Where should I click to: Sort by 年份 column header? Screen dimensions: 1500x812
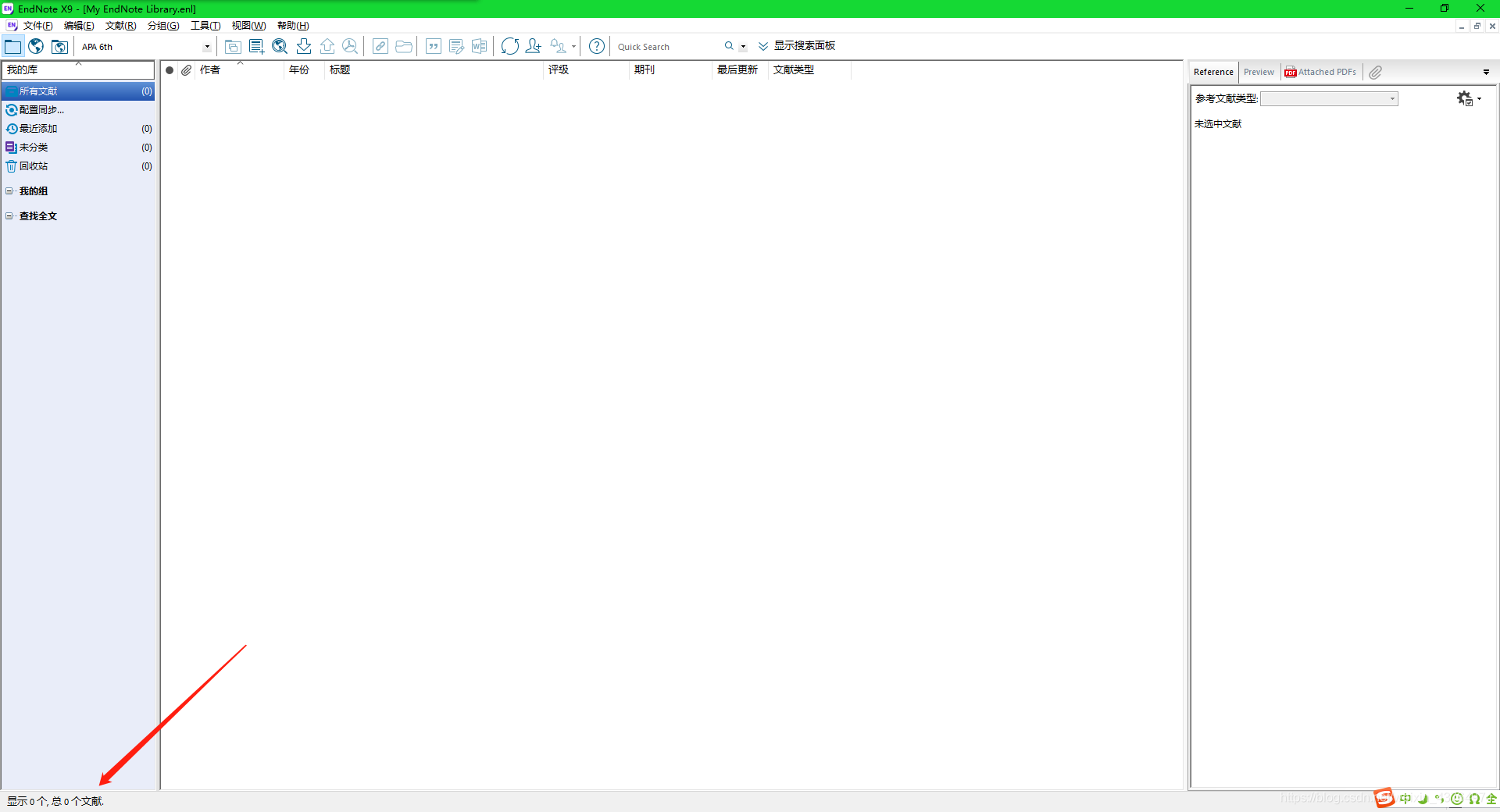pyautogui.click(x=304, y=70)
